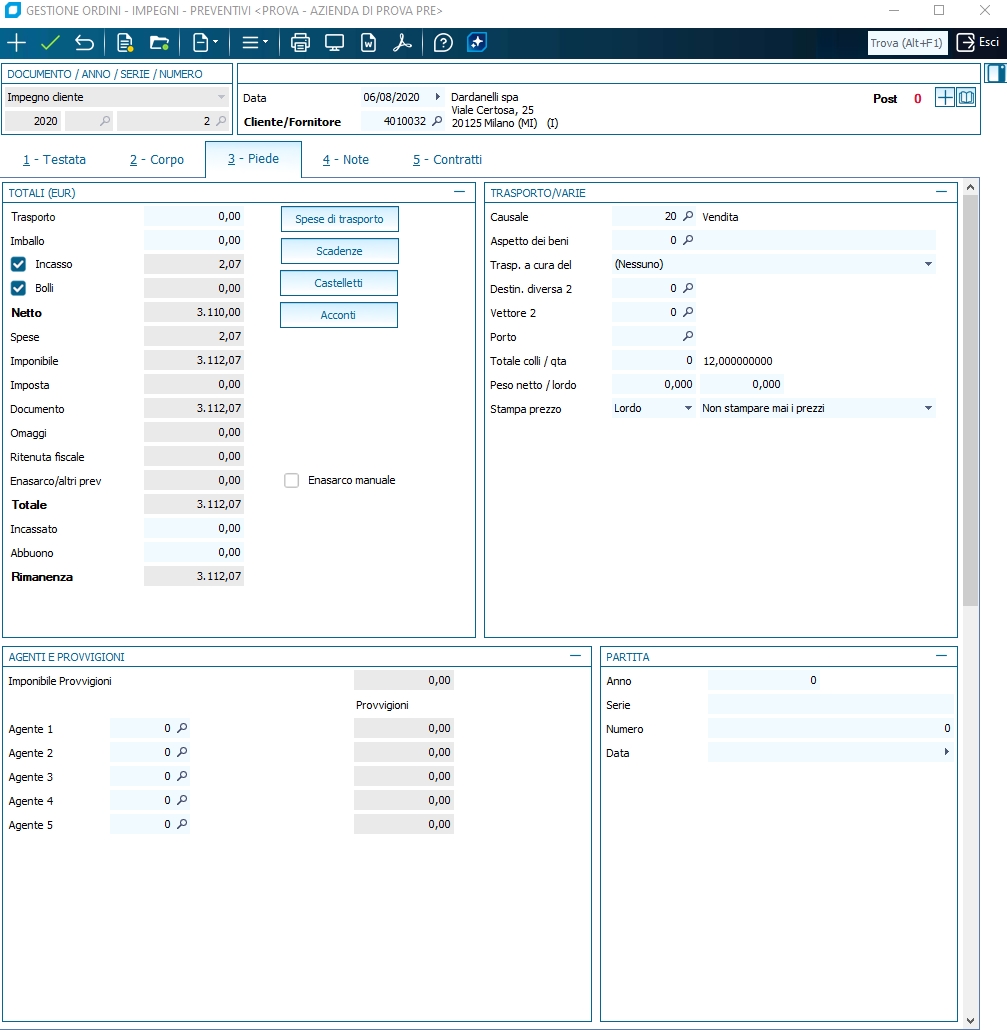Enable Enasarco manuale checkbox
This screenshot has width=1007, height=1030.
coord(292,481)
